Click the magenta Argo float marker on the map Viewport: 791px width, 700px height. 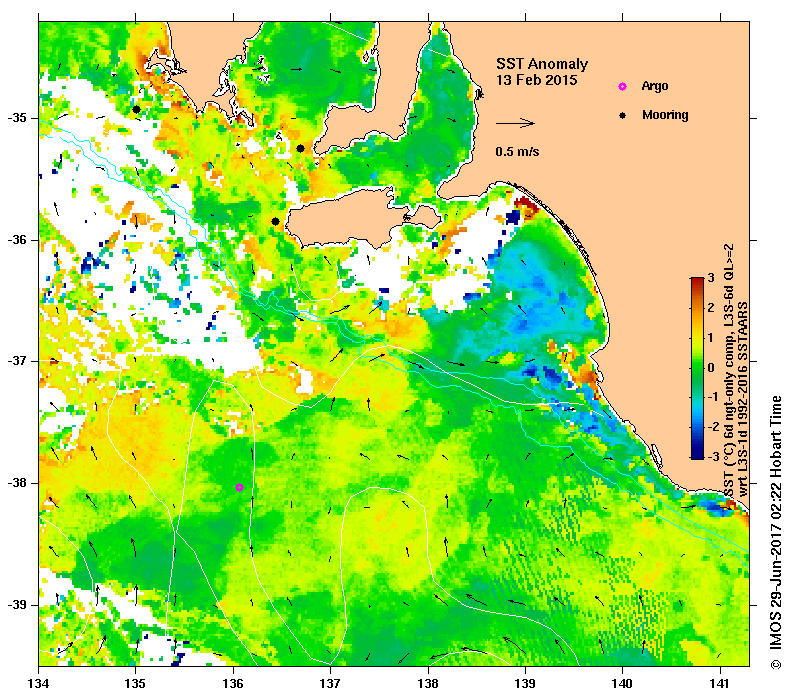(240, 487)
